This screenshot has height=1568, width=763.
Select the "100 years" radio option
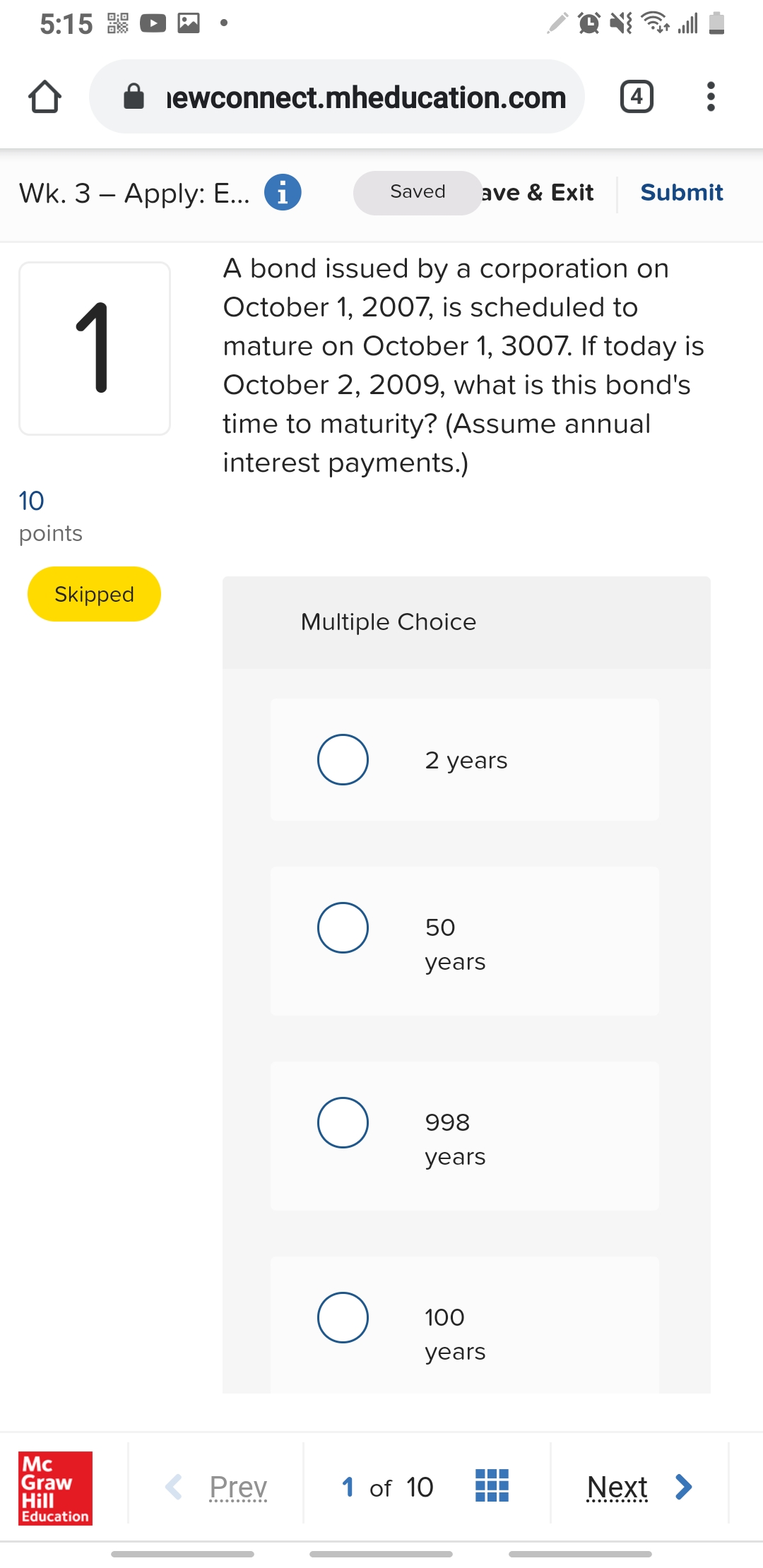click(343, 1317)
